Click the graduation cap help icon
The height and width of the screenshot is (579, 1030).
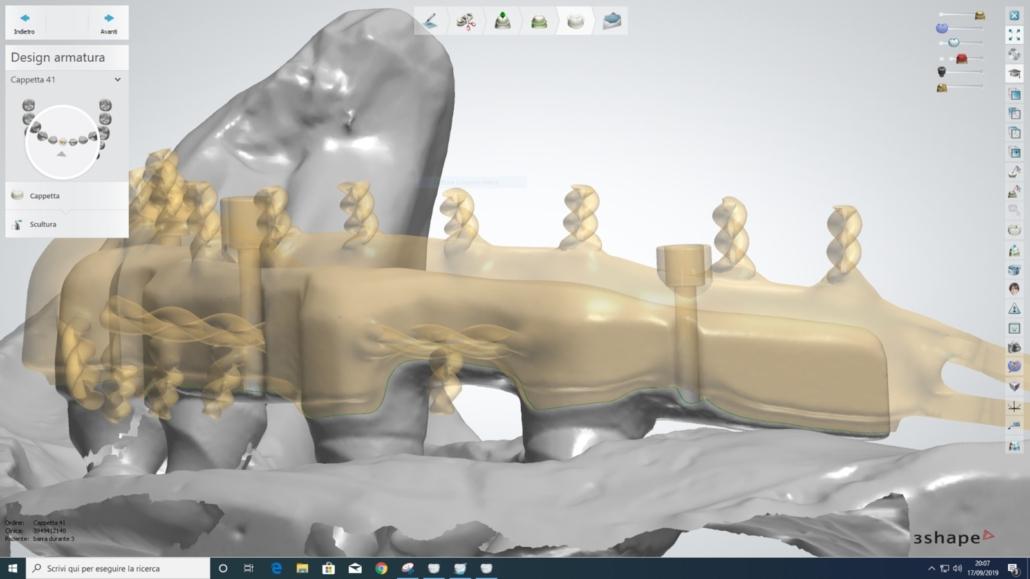[1014, 75]
